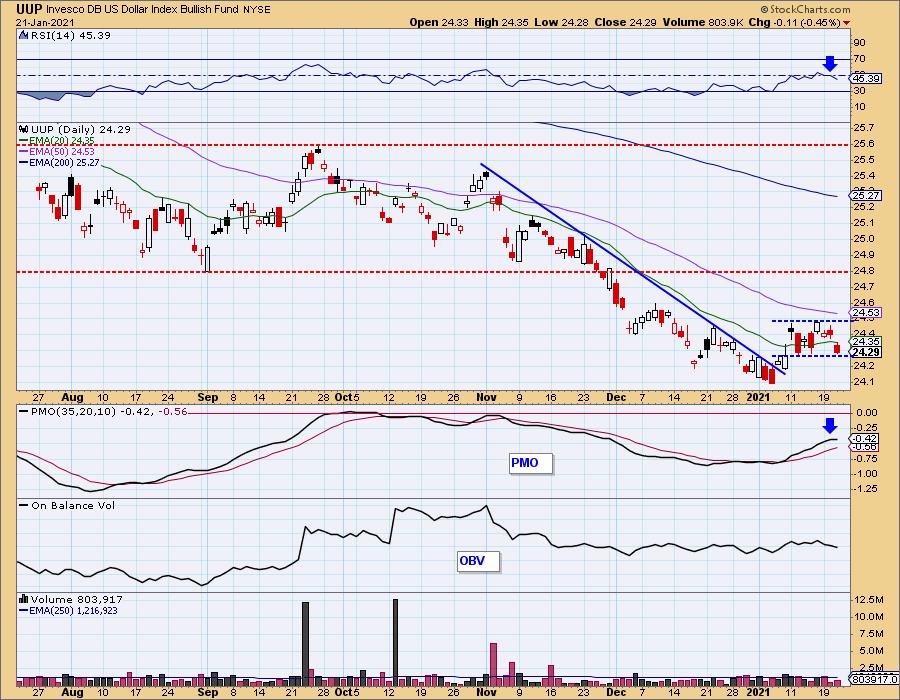Image resolution: width=900 pixels, height=700 pixels.
Task: Select the Open 24.33 value
Action: [x=439, y=22]
